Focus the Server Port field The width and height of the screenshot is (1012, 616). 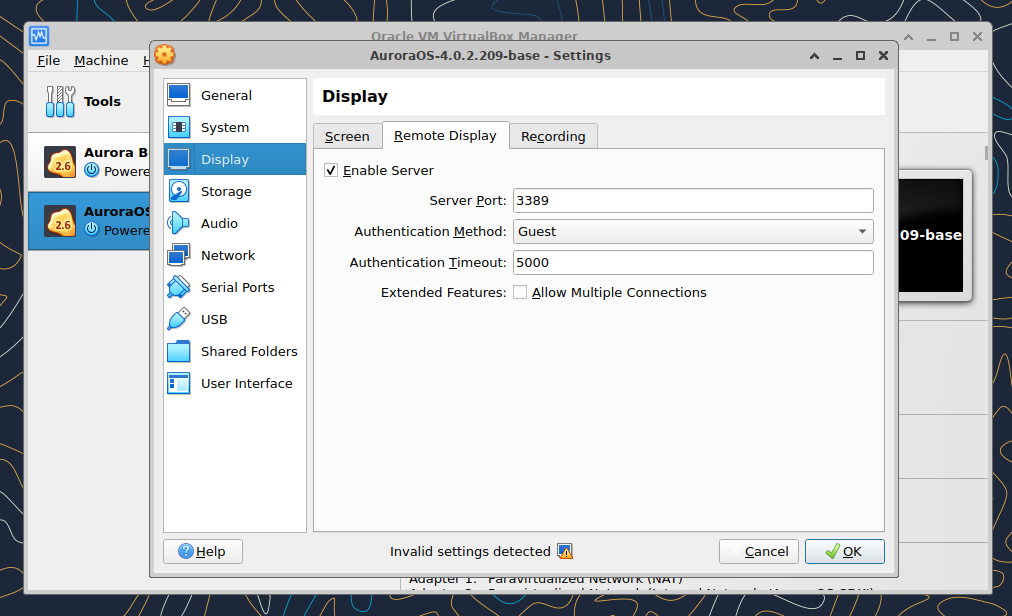pos(693,200)
